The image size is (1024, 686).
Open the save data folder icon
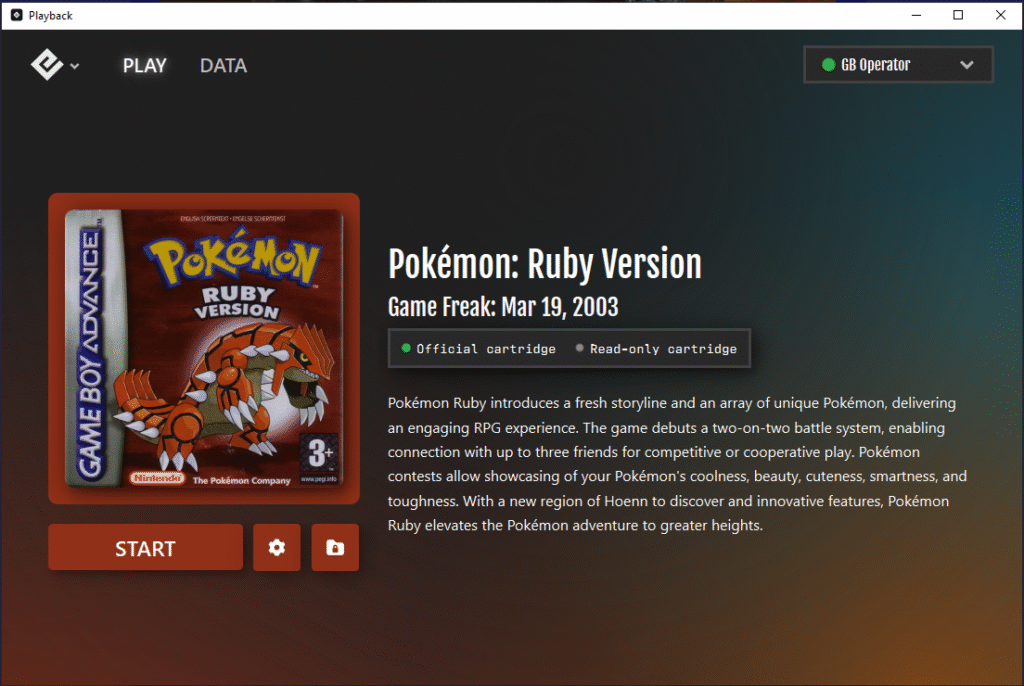(x=335, y=547)
